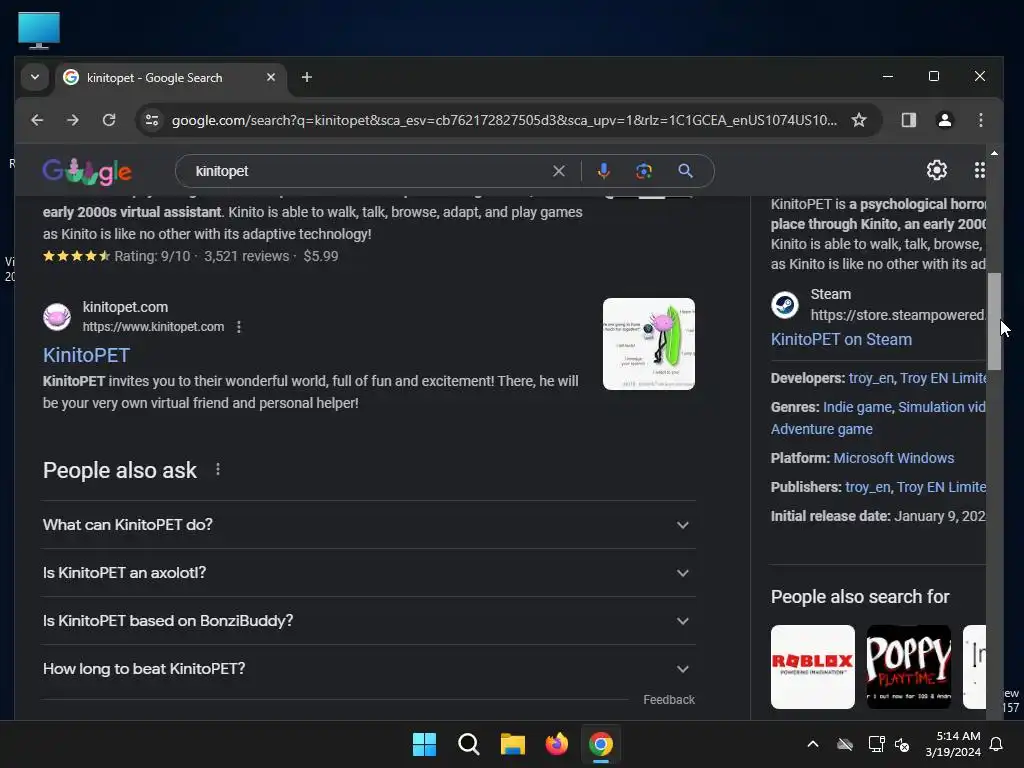Screen dimensions: 1024x768
Task: Open taskbar Search
Action: (x=468, y=744)
